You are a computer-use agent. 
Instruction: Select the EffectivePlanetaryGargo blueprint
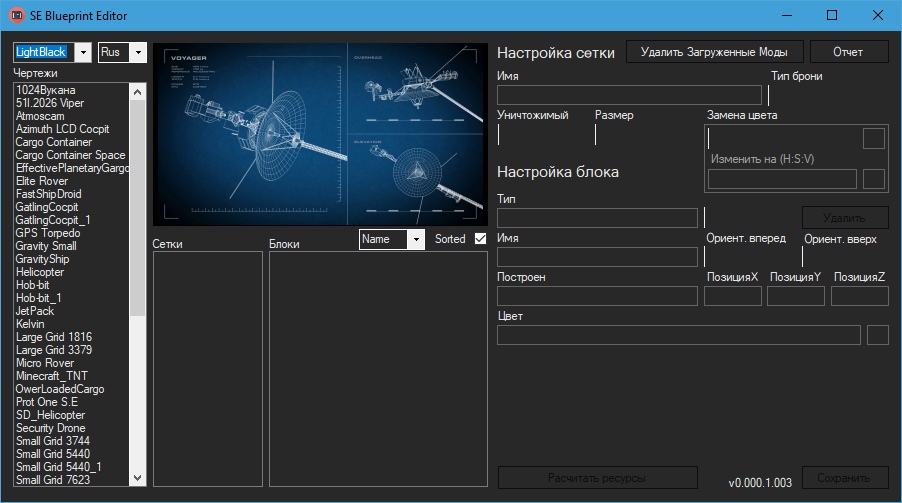click(72, 168)
